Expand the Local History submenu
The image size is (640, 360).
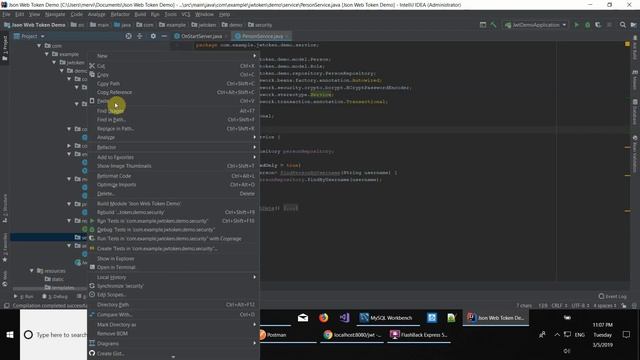click(173, 277)
